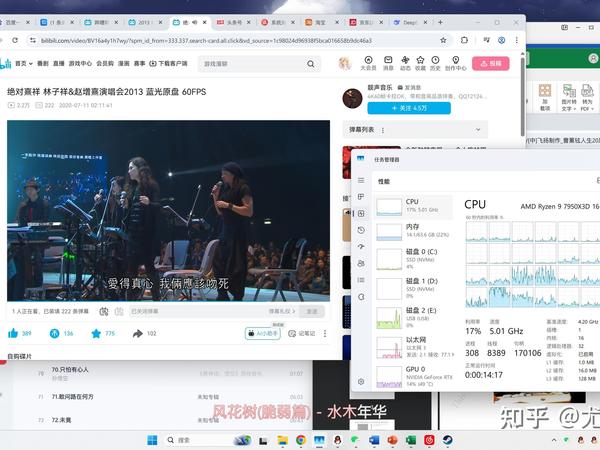The width and height of the screenshot is (600, 450).
Task: Select 以太网 in performance list
Action: click(413, 347)
